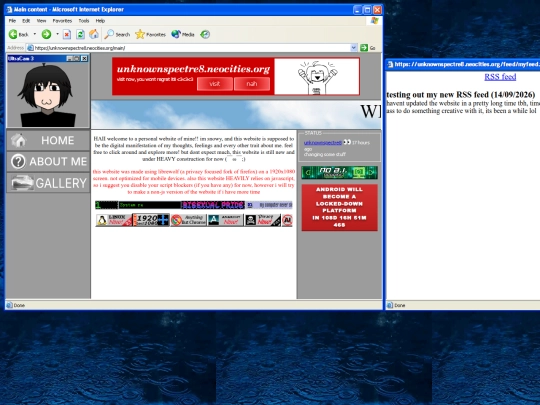The height and width of the screenshot is (405, 540).
Task: Click the 'HAII welcome' intro paragraph
Action: (x=194, y=149)
